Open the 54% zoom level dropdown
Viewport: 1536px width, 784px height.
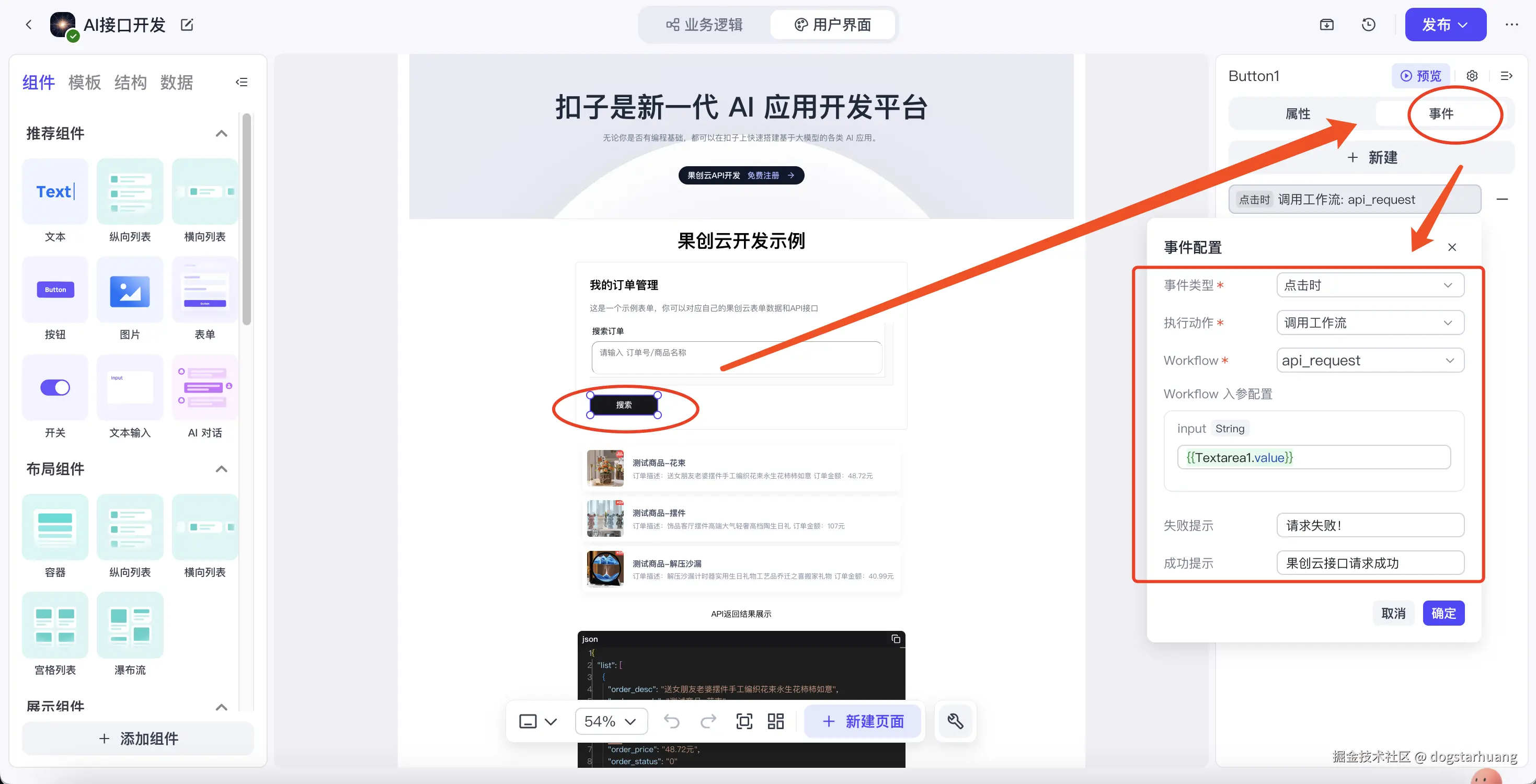click(x=611, y=721)
